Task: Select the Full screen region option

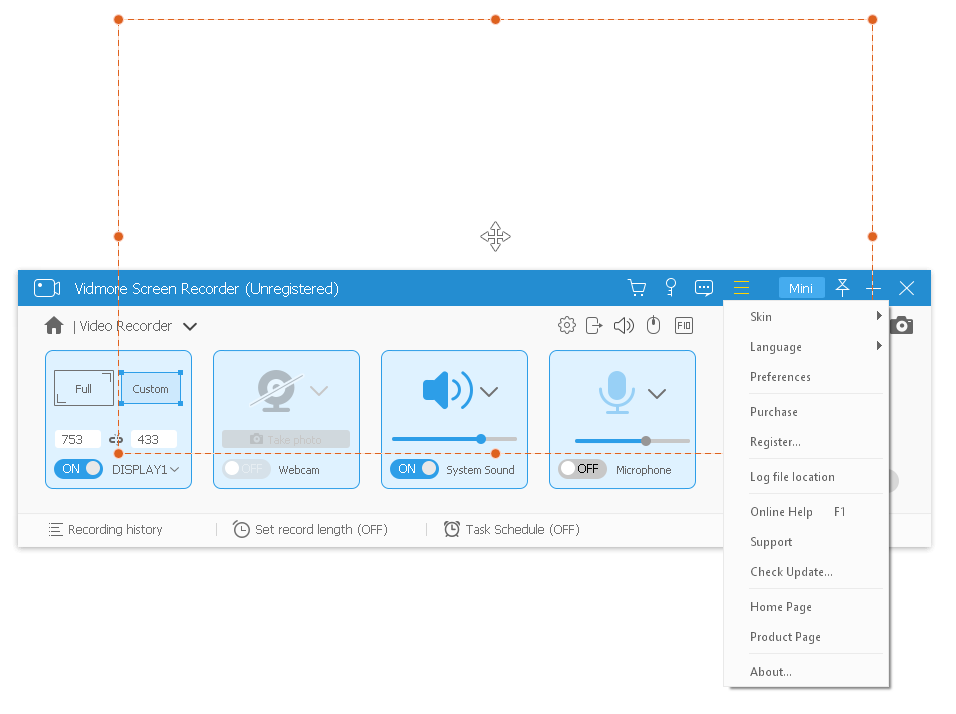Action: pos(84,388)
